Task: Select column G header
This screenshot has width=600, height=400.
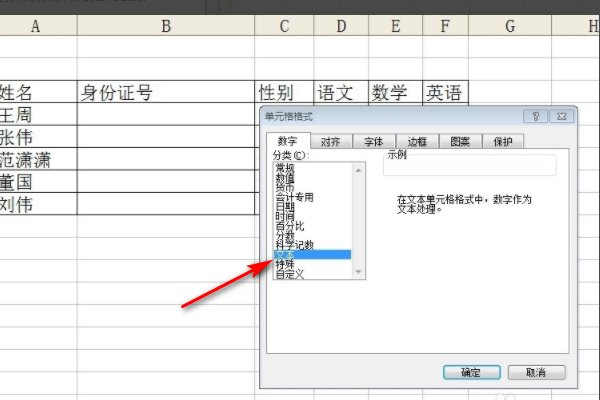Action: point(510,26)
